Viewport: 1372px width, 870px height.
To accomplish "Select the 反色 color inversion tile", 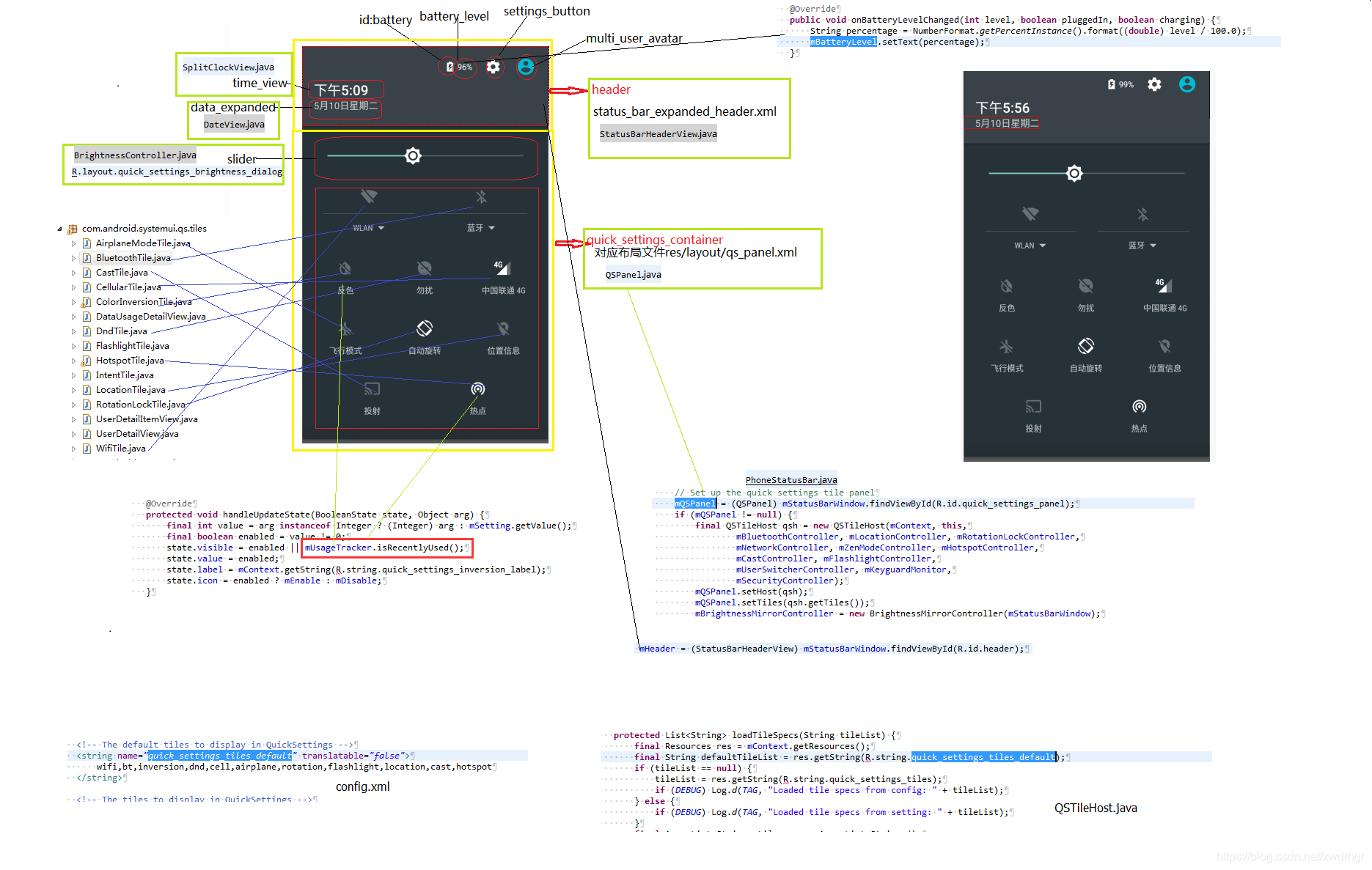I will tap(345, 277).
